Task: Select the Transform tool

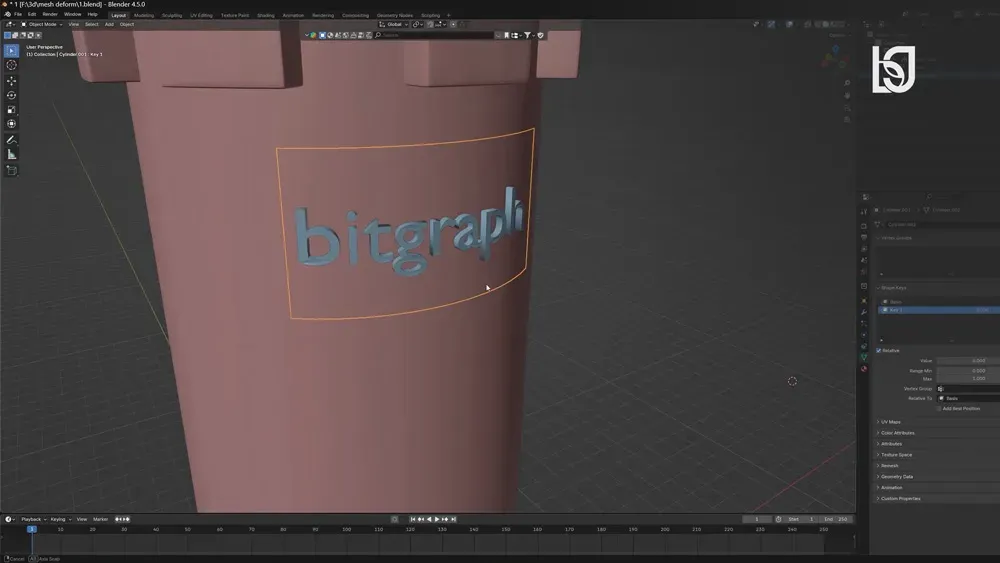Action: pos(11,124)
